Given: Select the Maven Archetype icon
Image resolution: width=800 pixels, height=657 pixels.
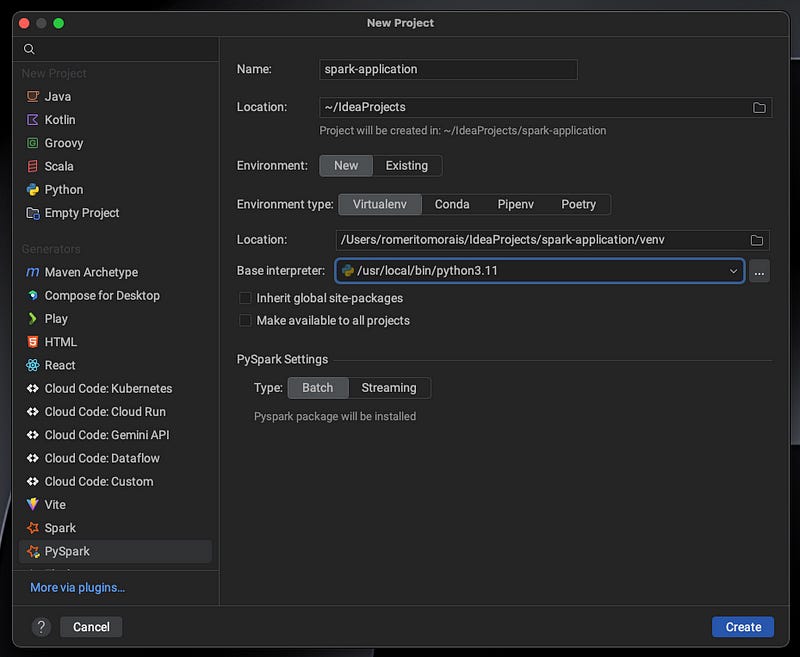Looking at the screenshot, I should click(33, 272).
